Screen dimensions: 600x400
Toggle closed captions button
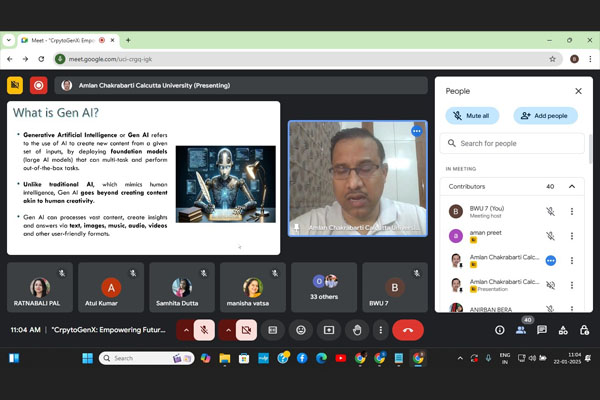[x=273, y=329]
